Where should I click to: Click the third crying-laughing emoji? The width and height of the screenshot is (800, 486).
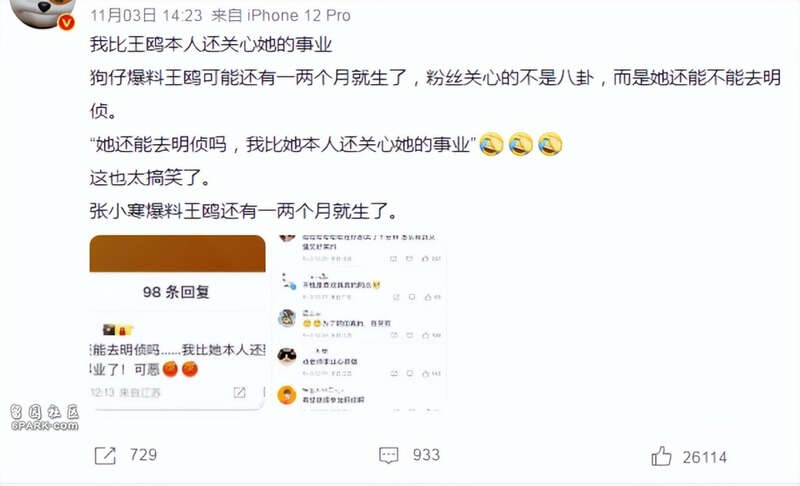550,144
